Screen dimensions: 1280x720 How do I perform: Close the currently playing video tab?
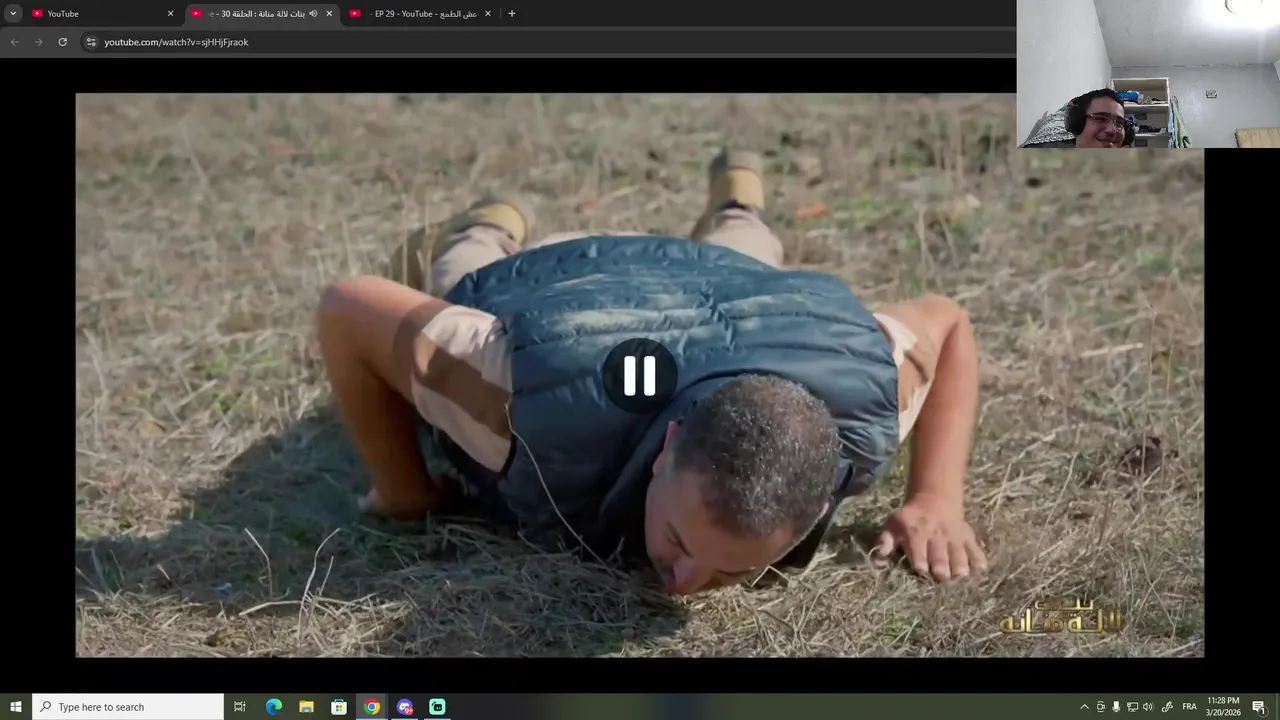(329, 14)
